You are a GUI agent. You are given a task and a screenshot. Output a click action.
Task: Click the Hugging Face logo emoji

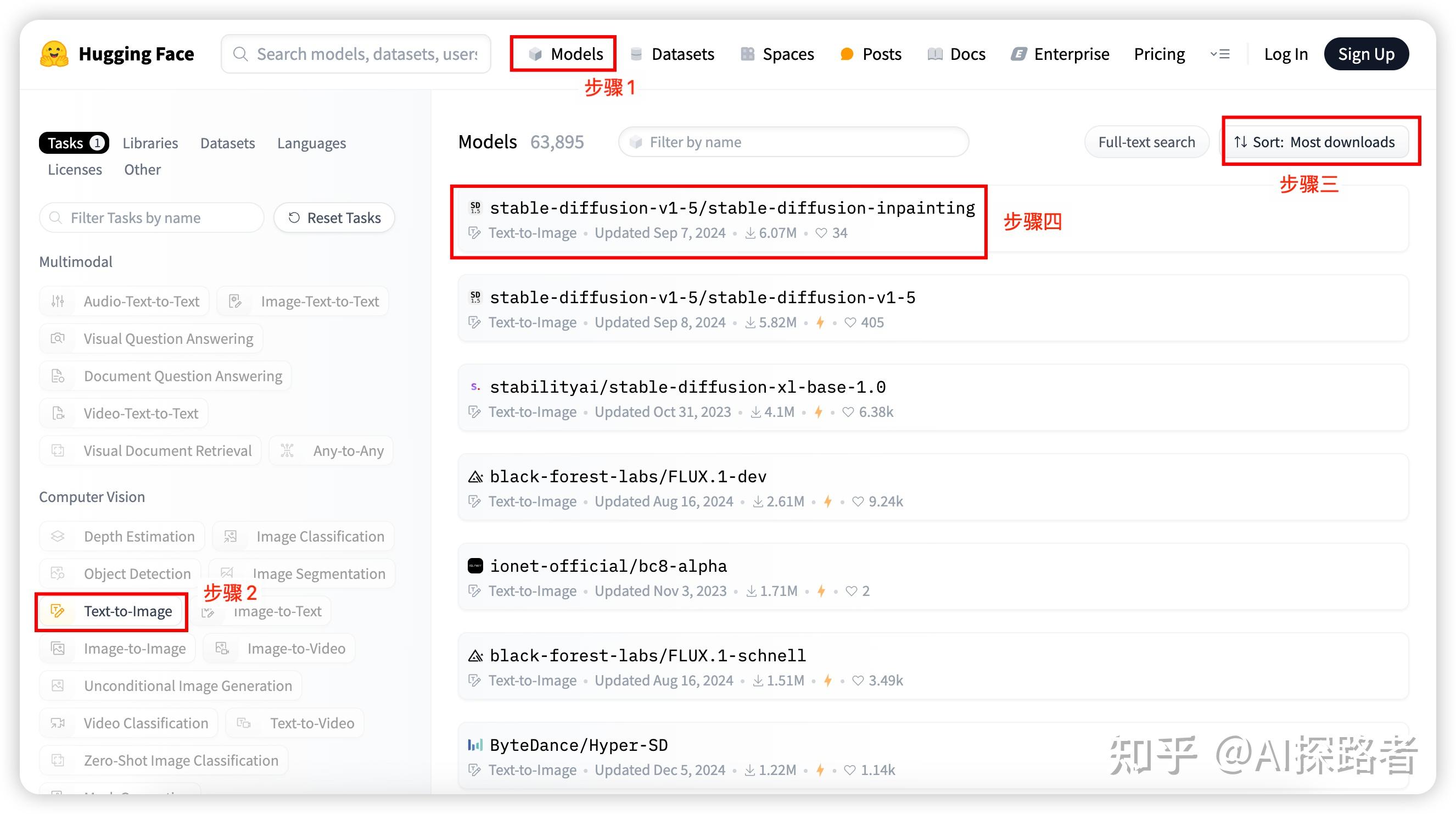(54, 54)
